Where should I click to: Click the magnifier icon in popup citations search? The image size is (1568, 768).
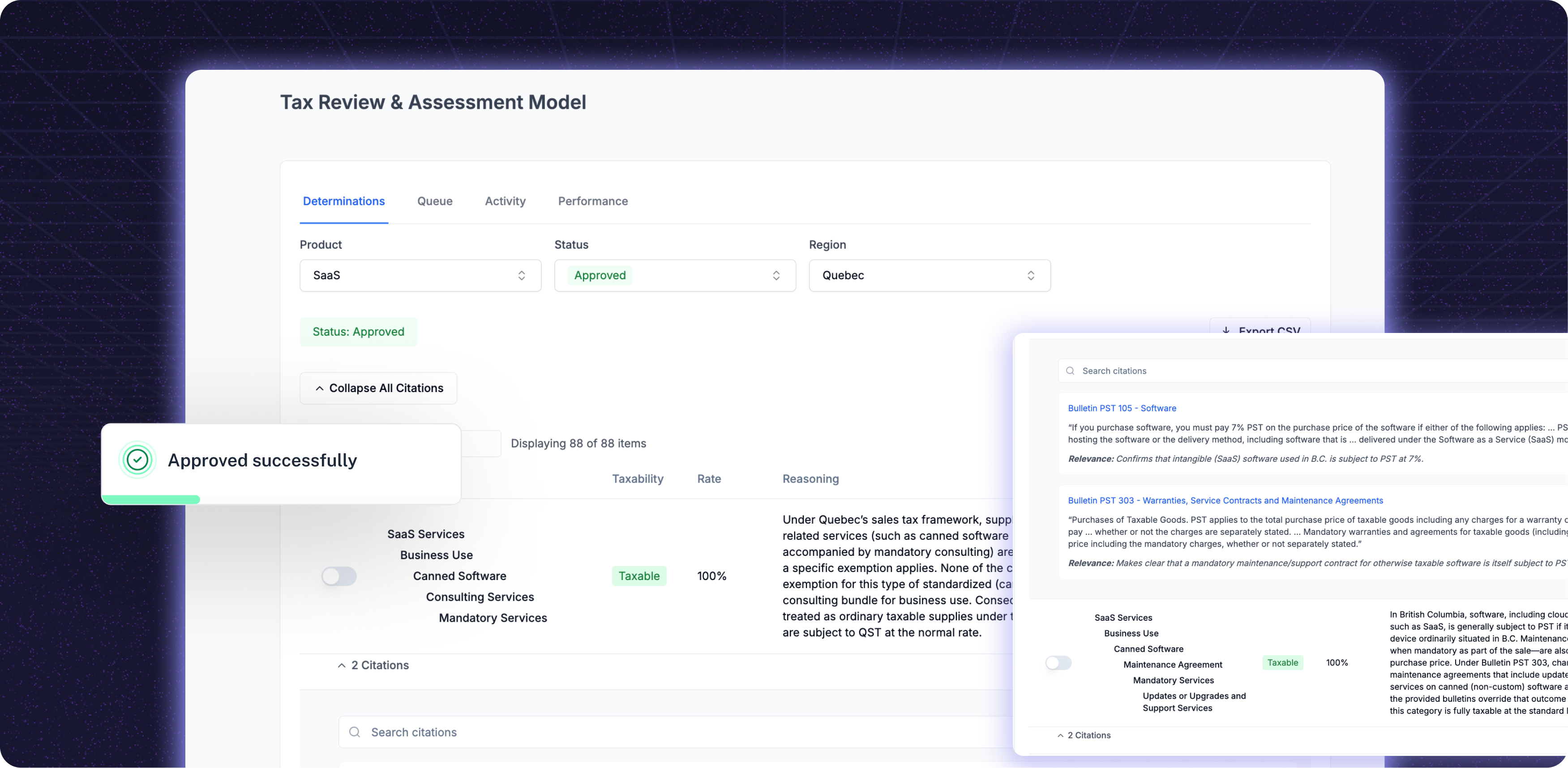tap(1070, 371)
